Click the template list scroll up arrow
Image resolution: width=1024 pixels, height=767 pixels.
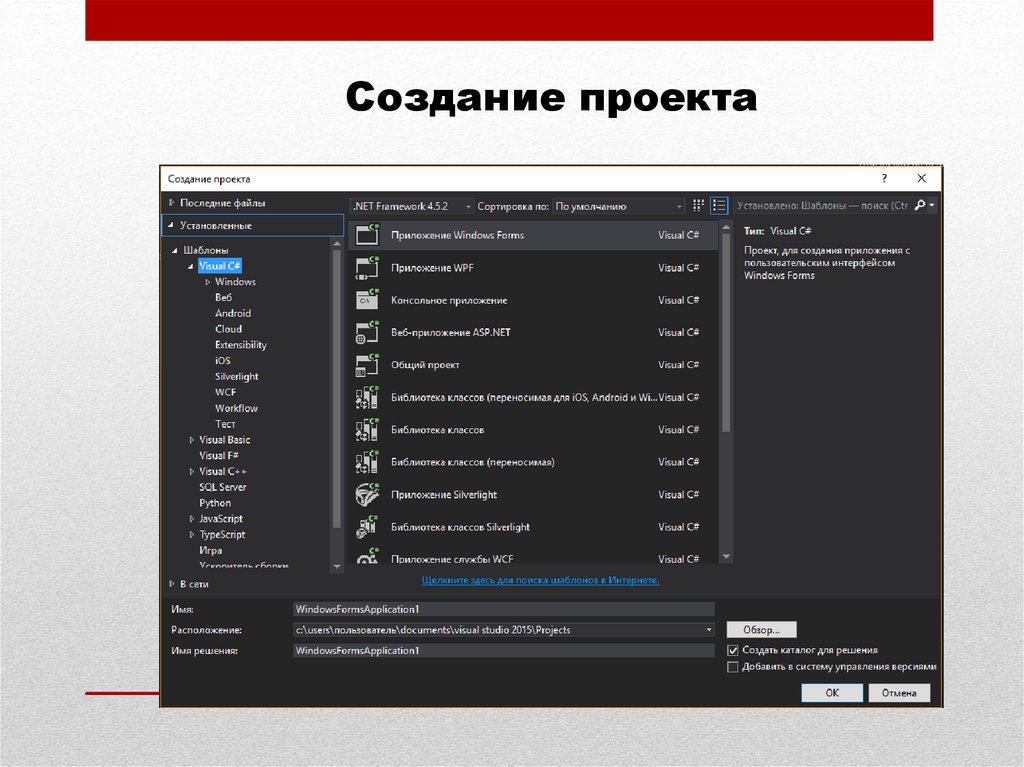click(x=726, y=227)
